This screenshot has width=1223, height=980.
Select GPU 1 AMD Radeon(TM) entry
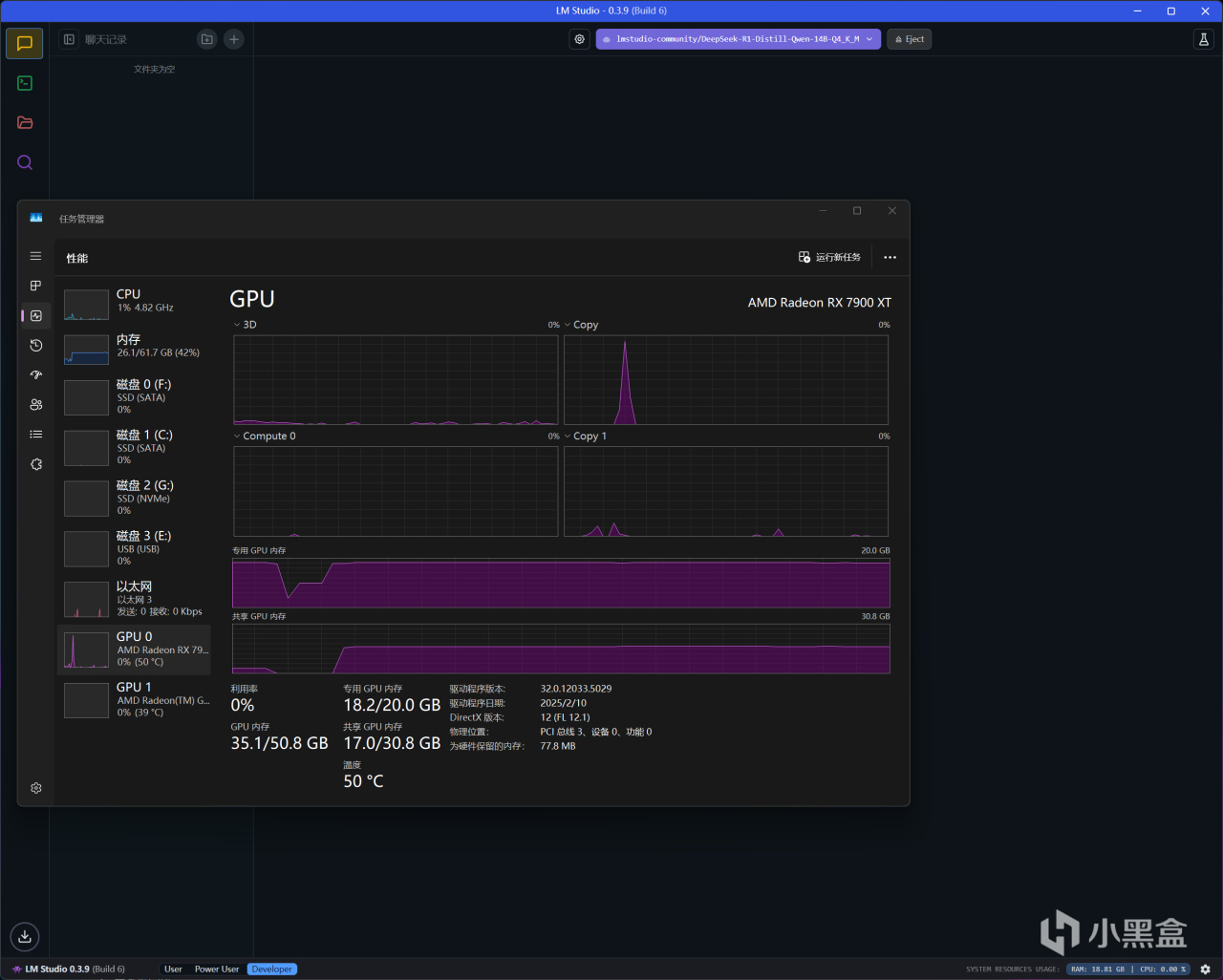[x=134, y=700]
